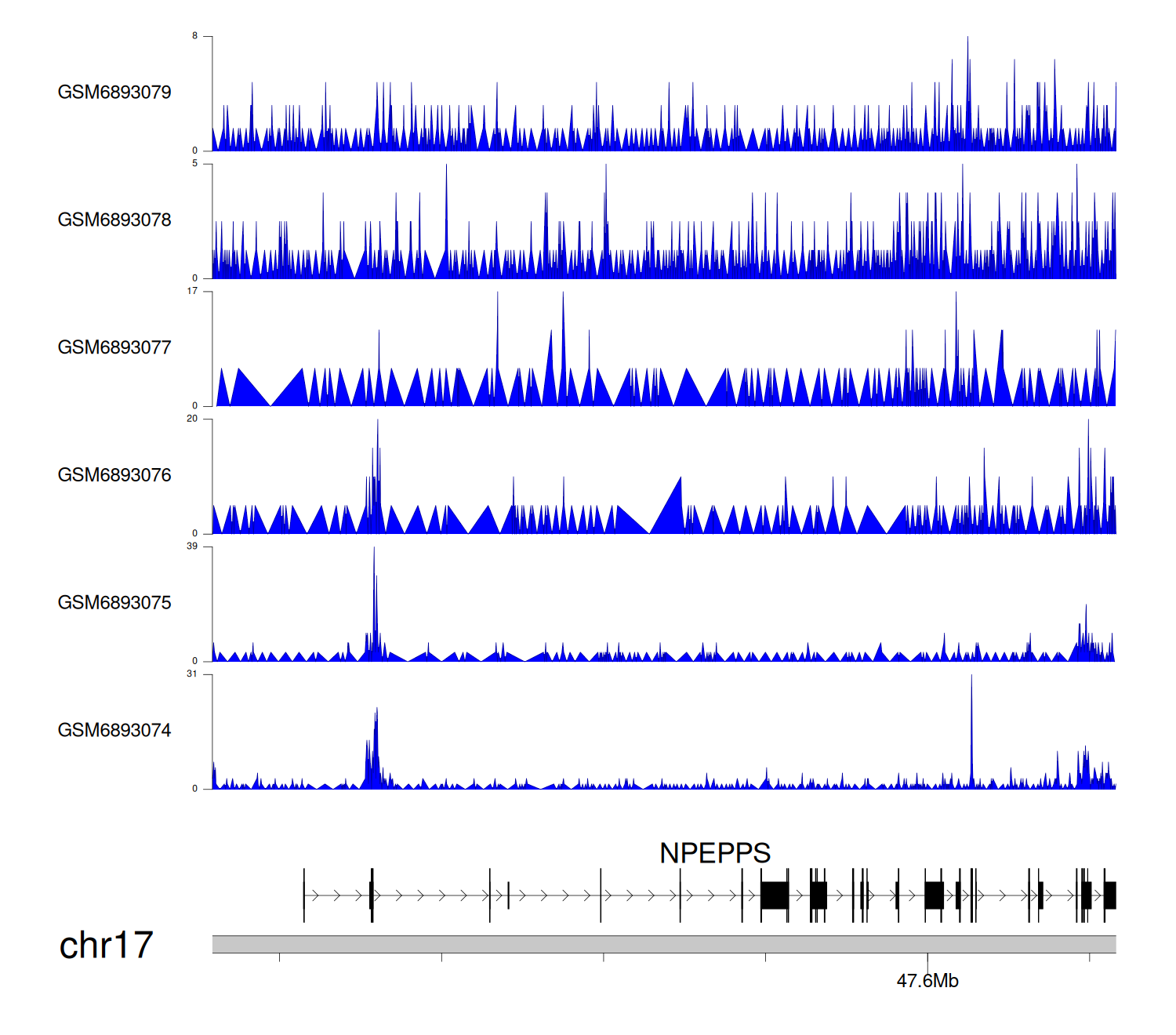Click the y-axis maximum 8 label
Screen dimensions: 1176x1035
click(194, 36)
